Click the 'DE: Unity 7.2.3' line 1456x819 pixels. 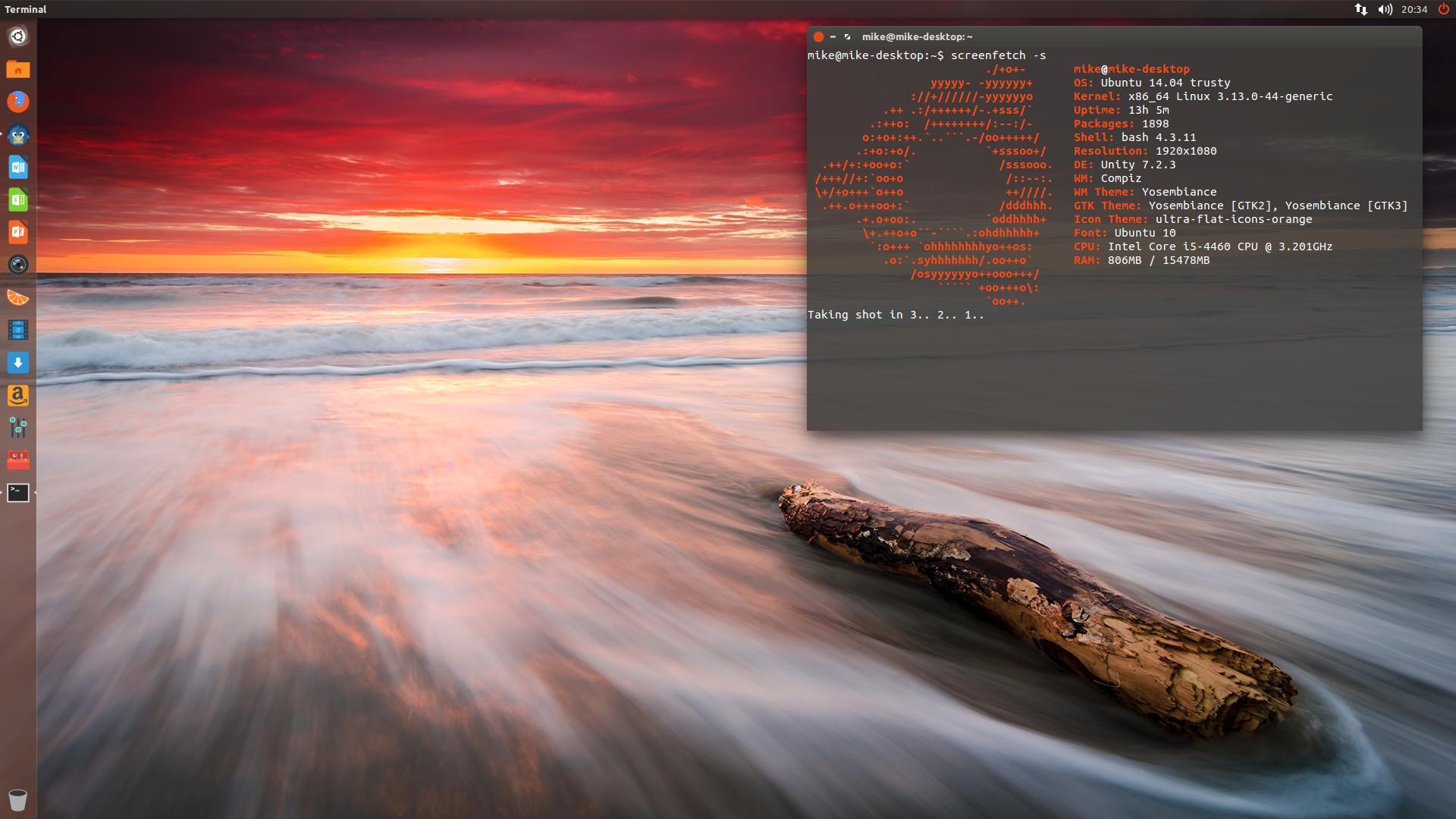click(x=1125, y=165)
